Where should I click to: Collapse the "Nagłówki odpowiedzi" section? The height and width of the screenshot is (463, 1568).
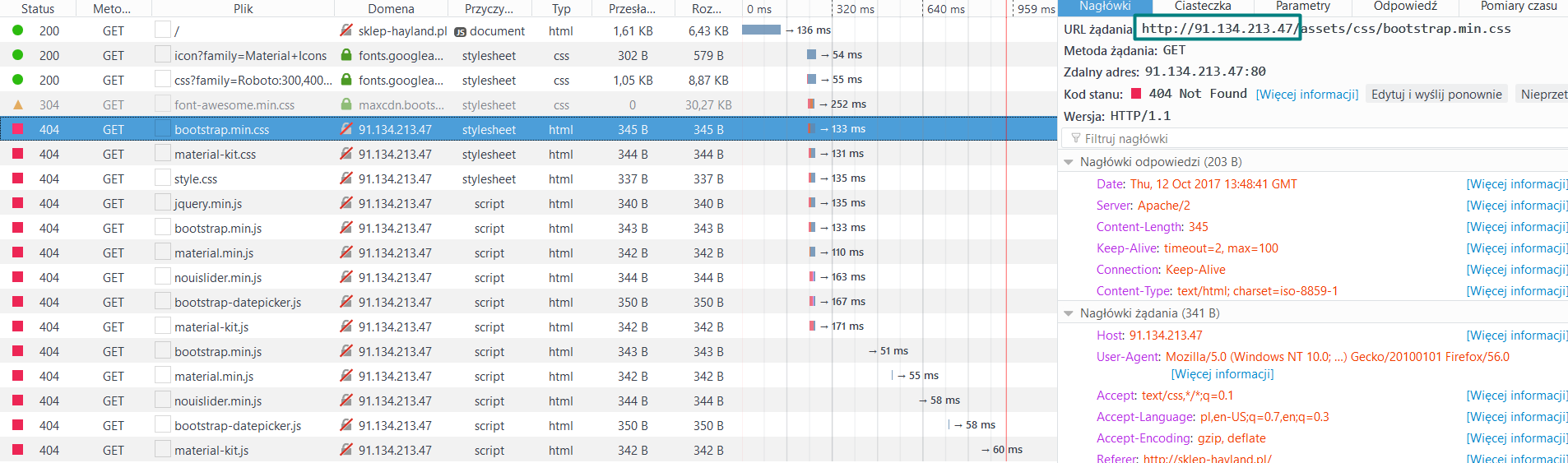1069,162
